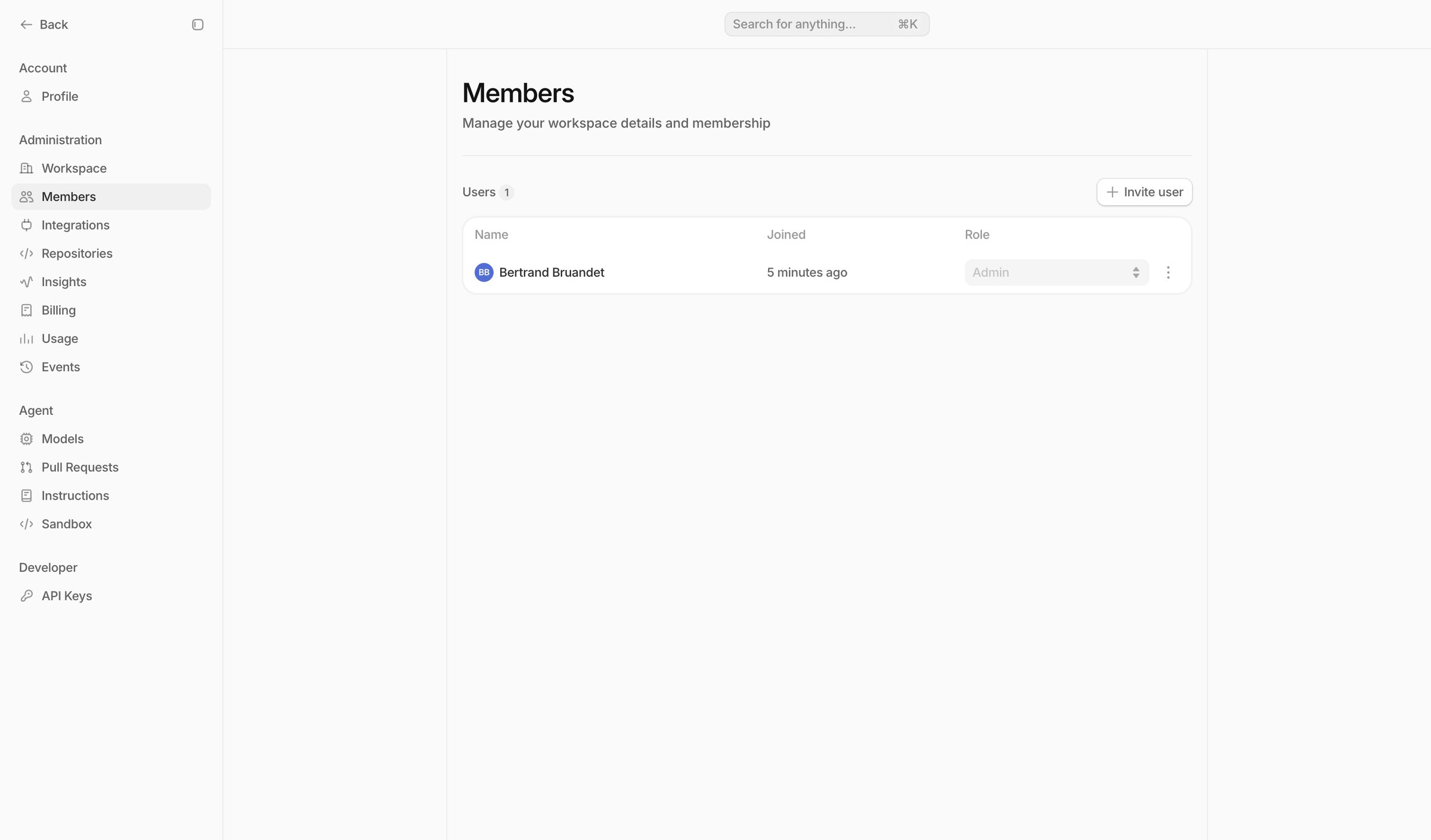Collapse the sidebar panel icon
Viewport: 1431px width, 840px height.
(197, 24)
